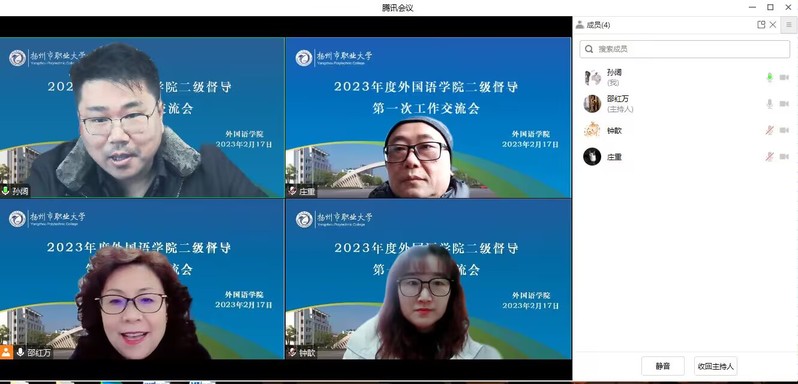This screenshot has height=384, width=798.
Task: Pop out the members panel window
Action: 761,24
